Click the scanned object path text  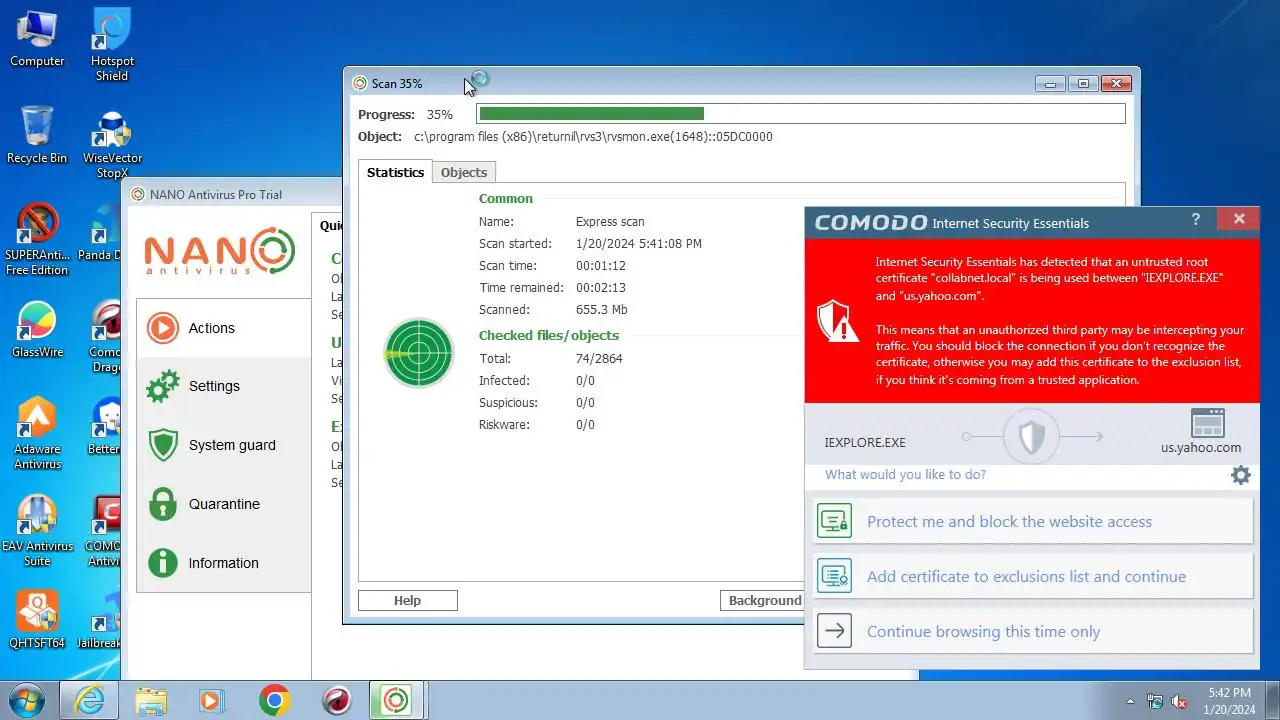(x=593, y=136)
